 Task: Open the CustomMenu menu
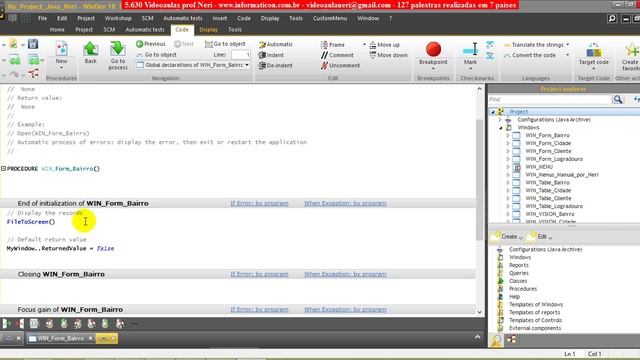pyautogui.click(x=330, y=18)
